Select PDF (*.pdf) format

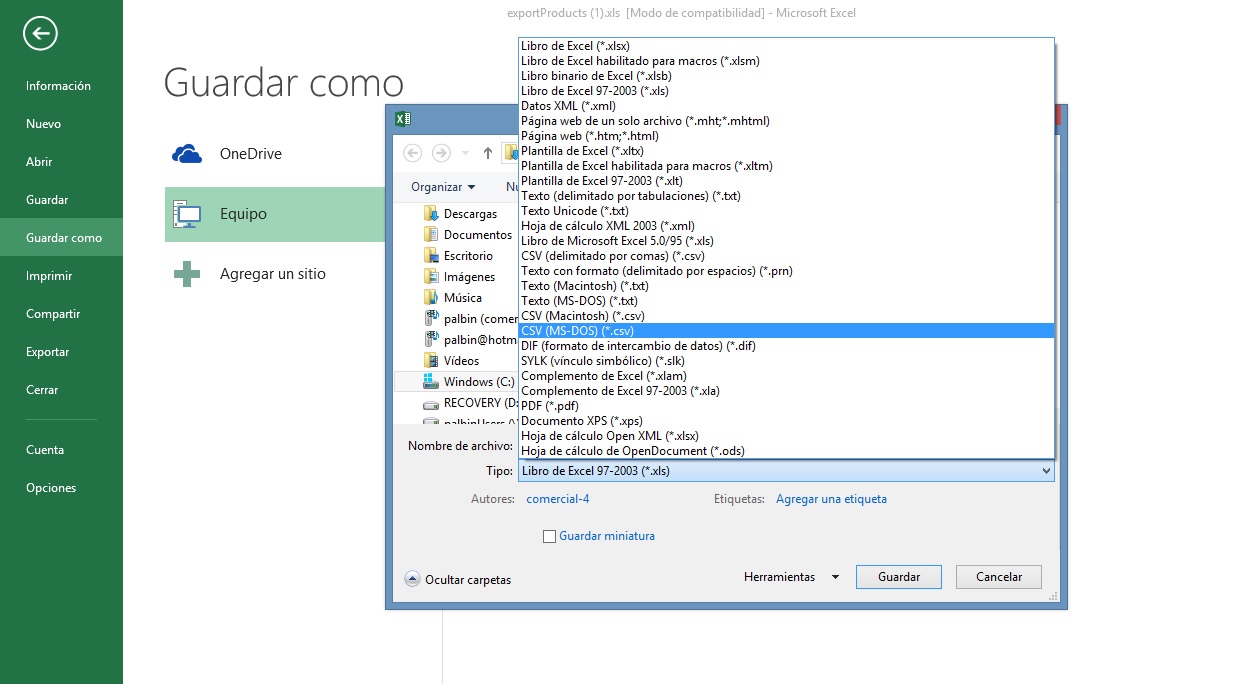(786, 405)
